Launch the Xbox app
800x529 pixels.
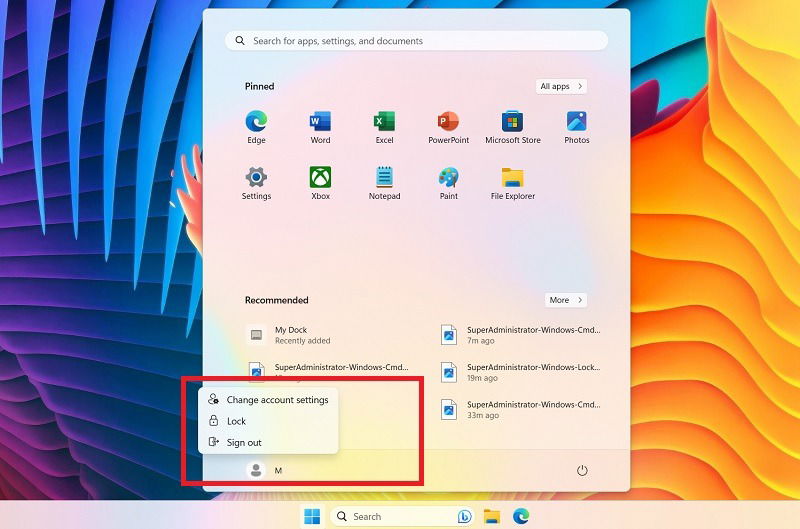pyautogui.click(x=320, y=183)
